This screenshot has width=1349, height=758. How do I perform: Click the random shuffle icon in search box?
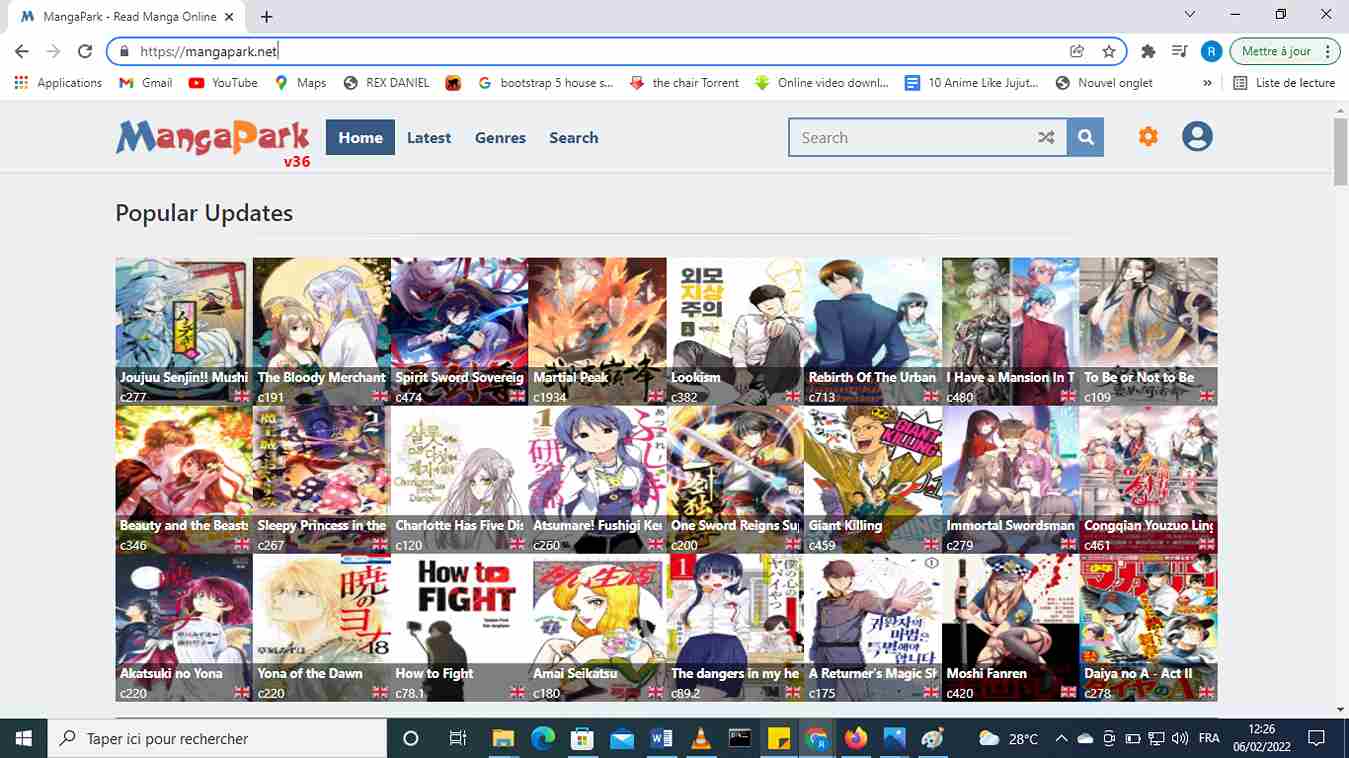(x=1046, y=138)
